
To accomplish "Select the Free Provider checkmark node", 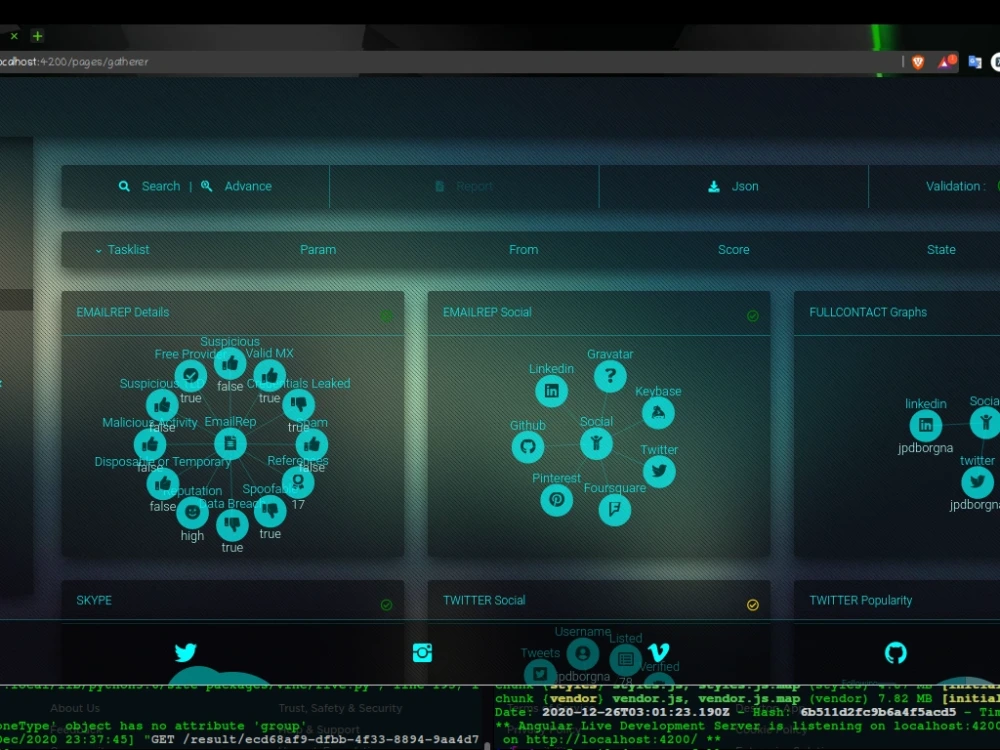I will [x=191, y=376].
